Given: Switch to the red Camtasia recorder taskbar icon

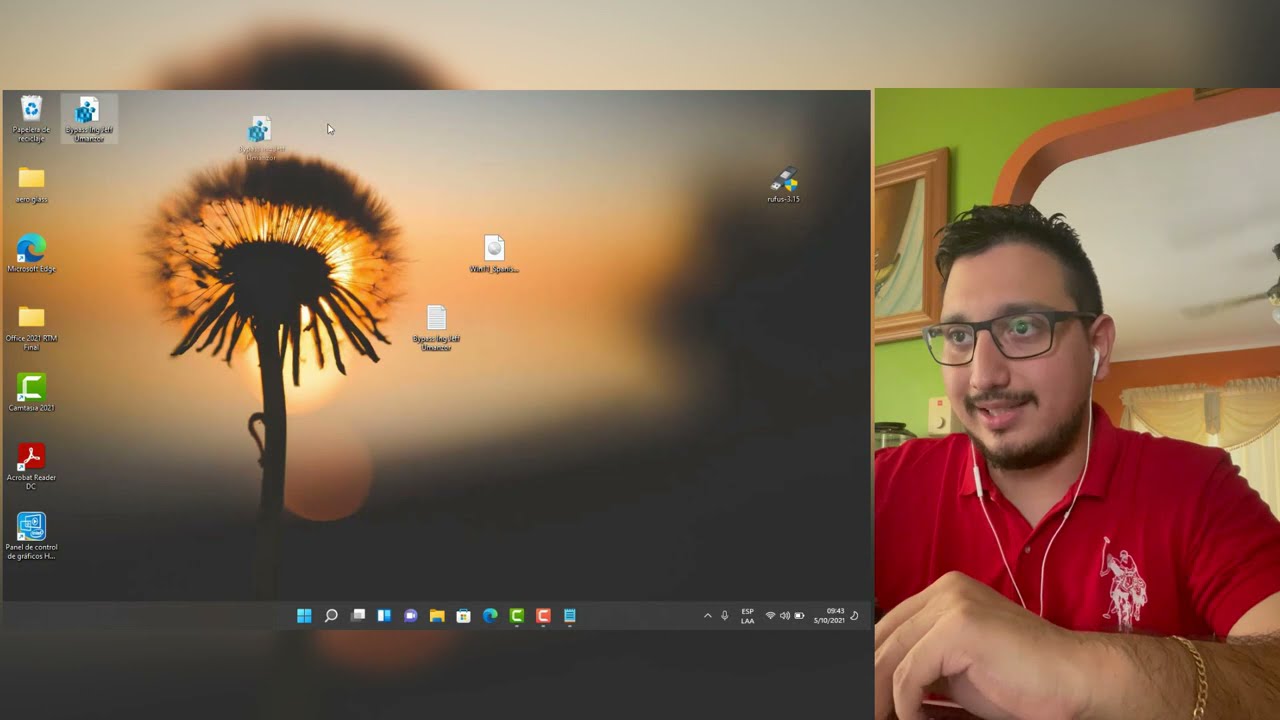Looking at the screenshot, I should 543,616.
